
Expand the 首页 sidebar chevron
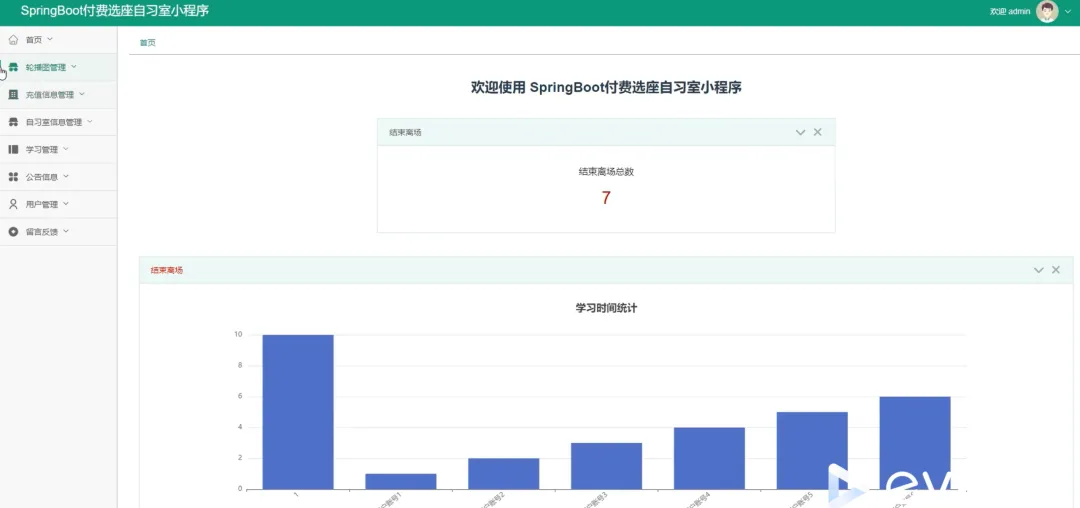50,39
